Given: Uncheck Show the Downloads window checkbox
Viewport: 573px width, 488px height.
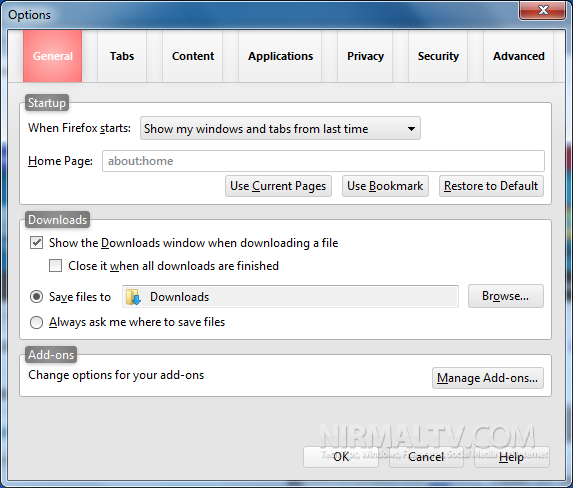Looking at the screenshot, I should tap(37, 243).
